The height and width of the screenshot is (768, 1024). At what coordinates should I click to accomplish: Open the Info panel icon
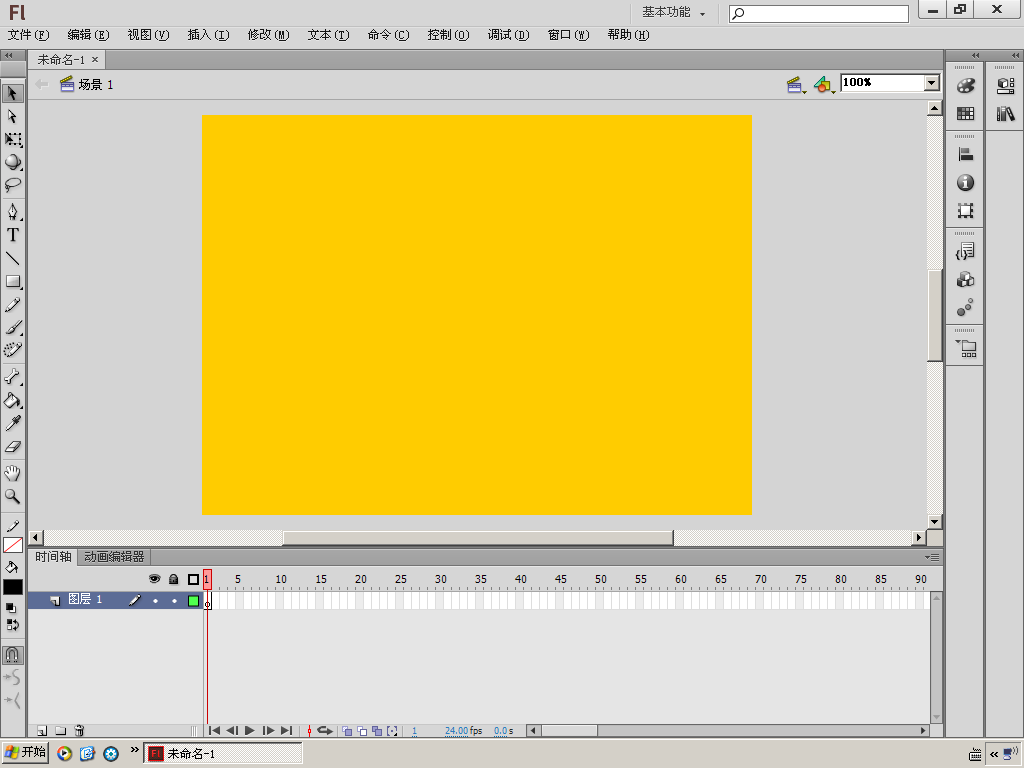[x=965, y=183]
